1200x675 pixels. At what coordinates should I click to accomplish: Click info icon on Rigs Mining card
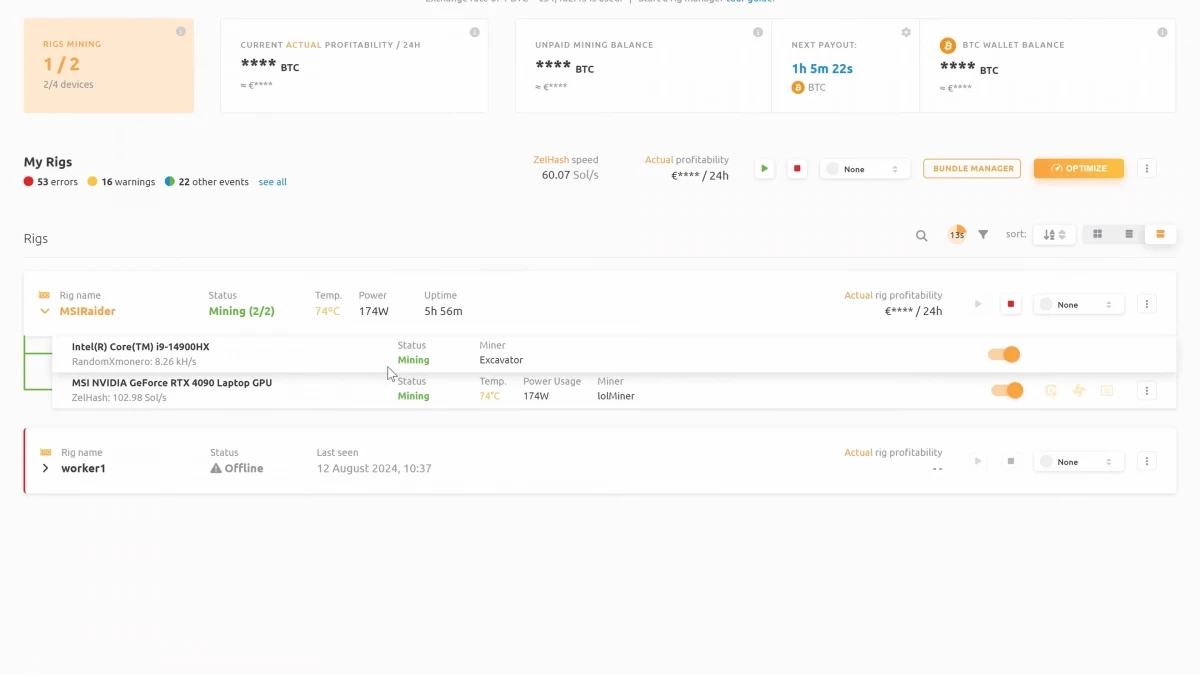pos(181,32)
